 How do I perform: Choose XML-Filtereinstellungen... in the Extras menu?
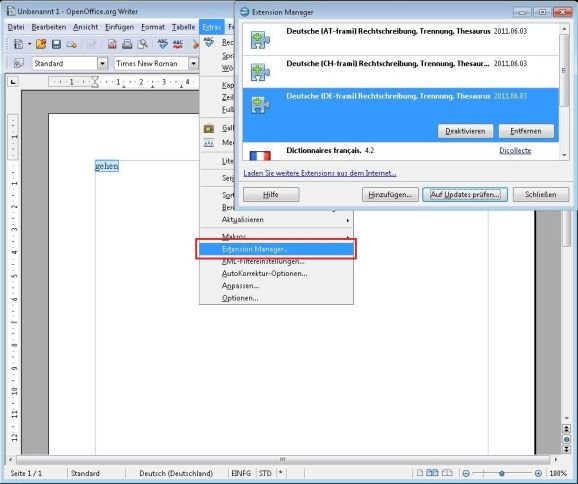pos(276,261)
